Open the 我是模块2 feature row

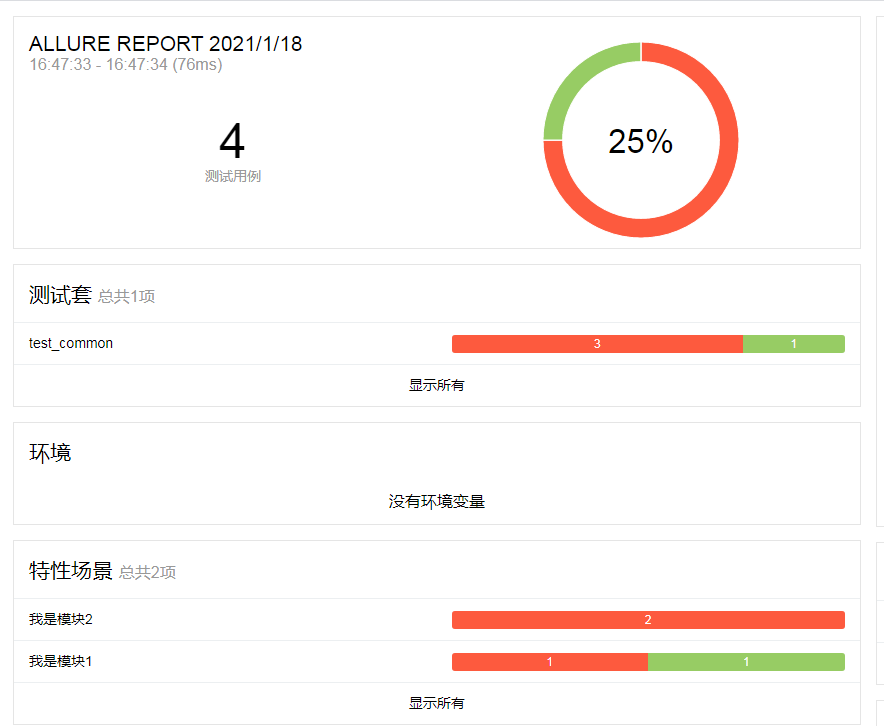coord(436,619)
